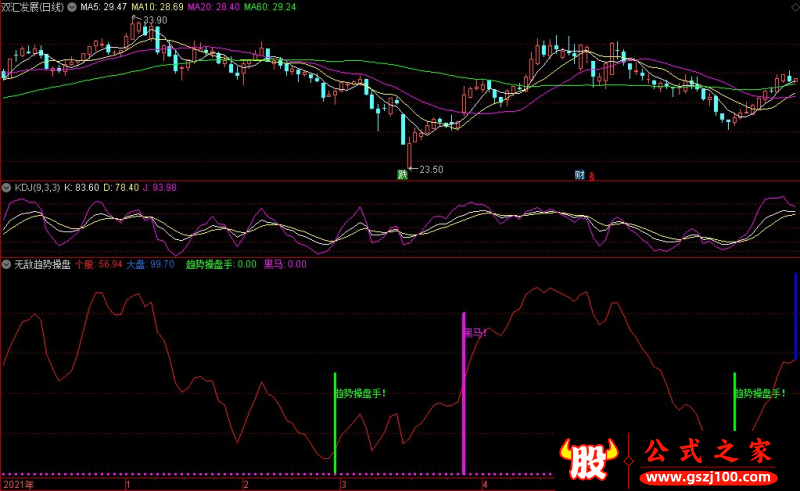The height and width of the screenshot is (491, 800).
Task: Open the www.gszj100.com link
Action: pos(709,478)
